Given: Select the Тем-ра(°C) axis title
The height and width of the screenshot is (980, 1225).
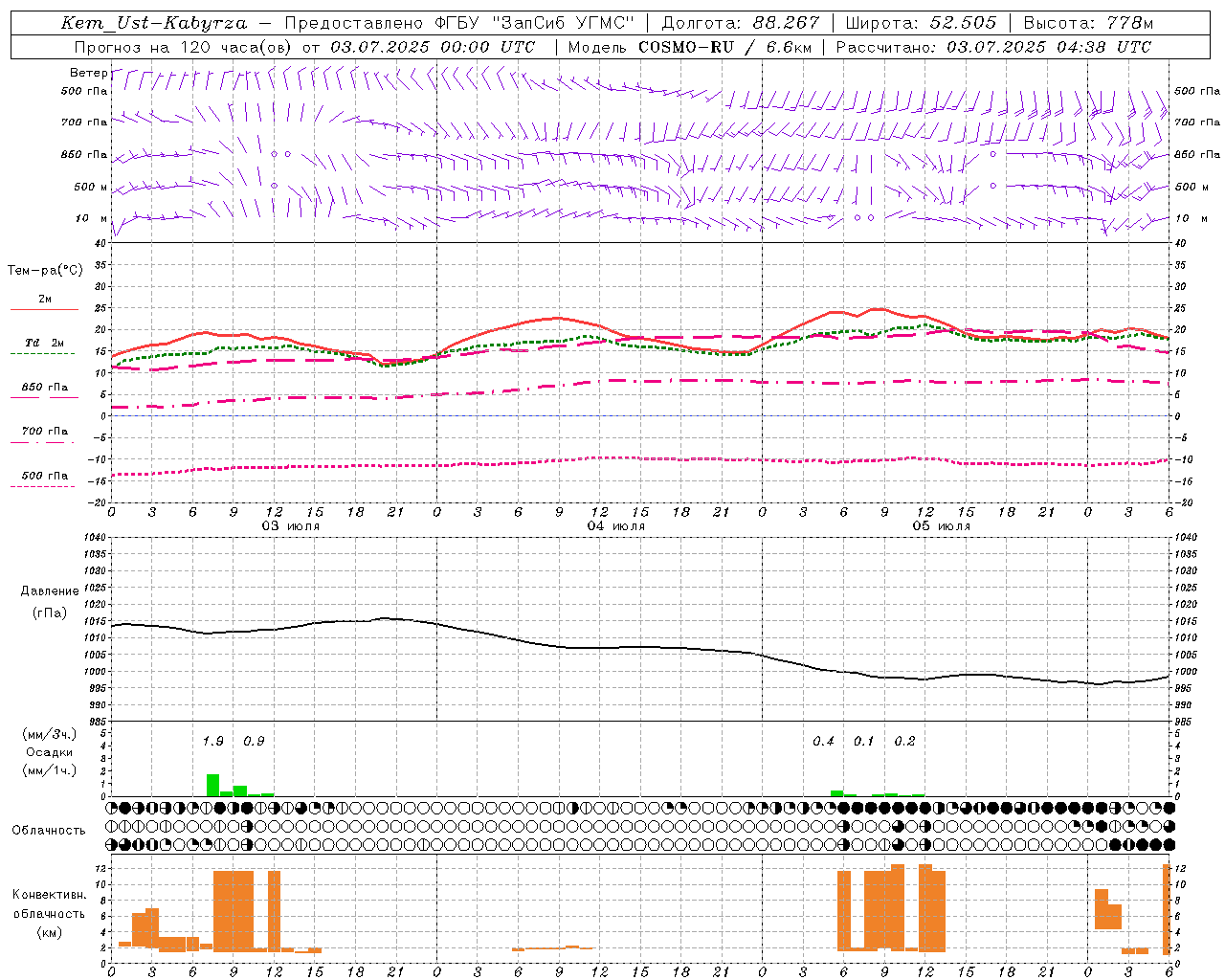Looking at the screenshot, I should [45, 271].
